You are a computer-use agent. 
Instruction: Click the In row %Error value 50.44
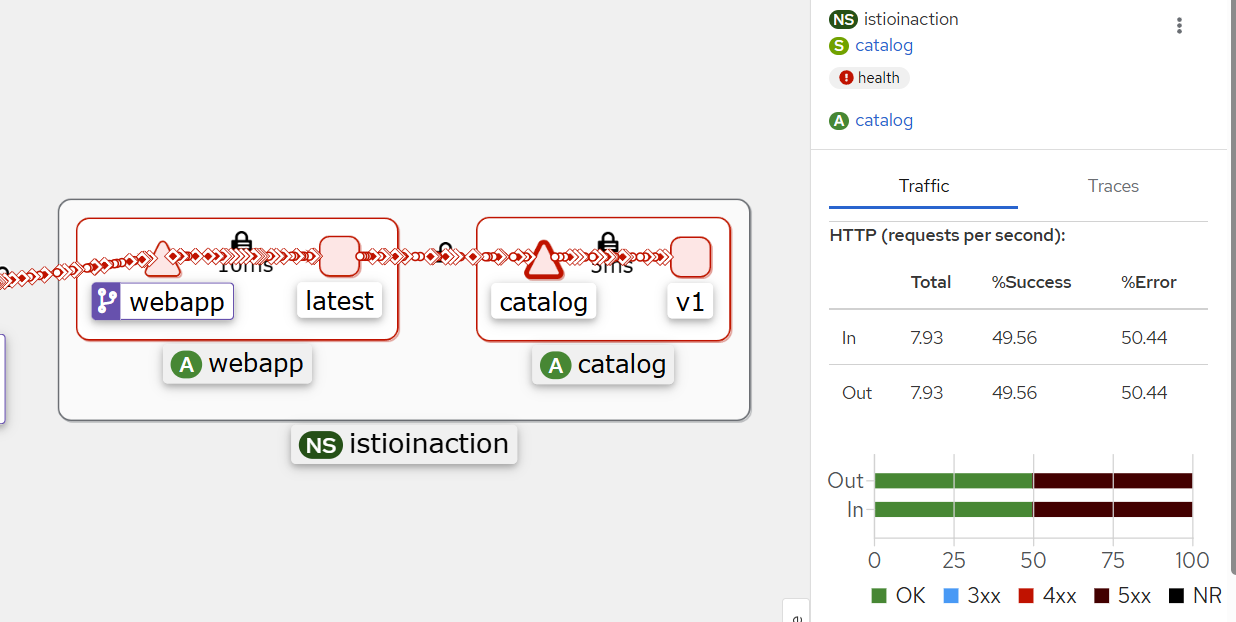[x=1144, y=338]
